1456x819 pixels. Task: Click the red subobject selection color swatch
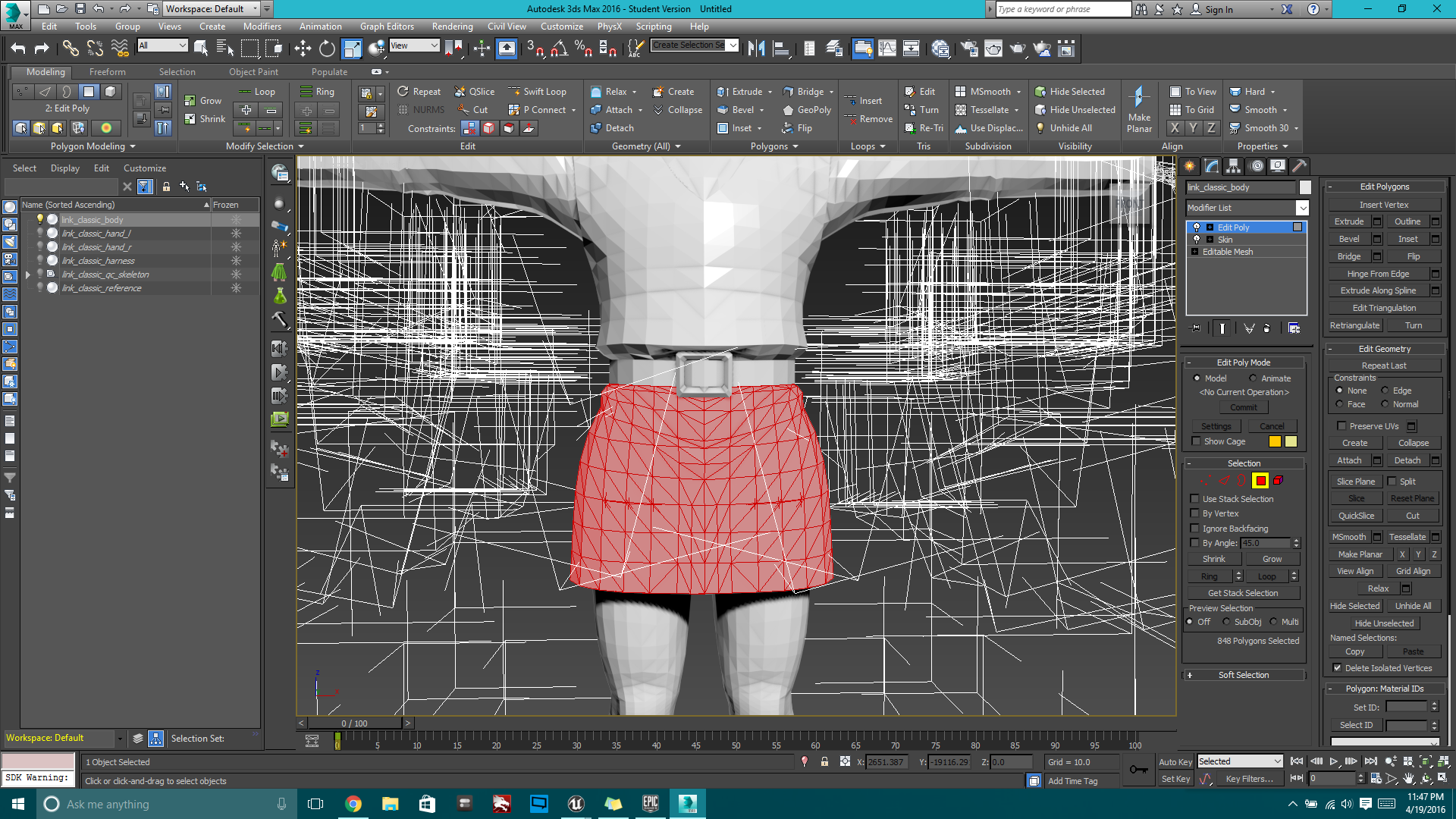point(1260,480)
